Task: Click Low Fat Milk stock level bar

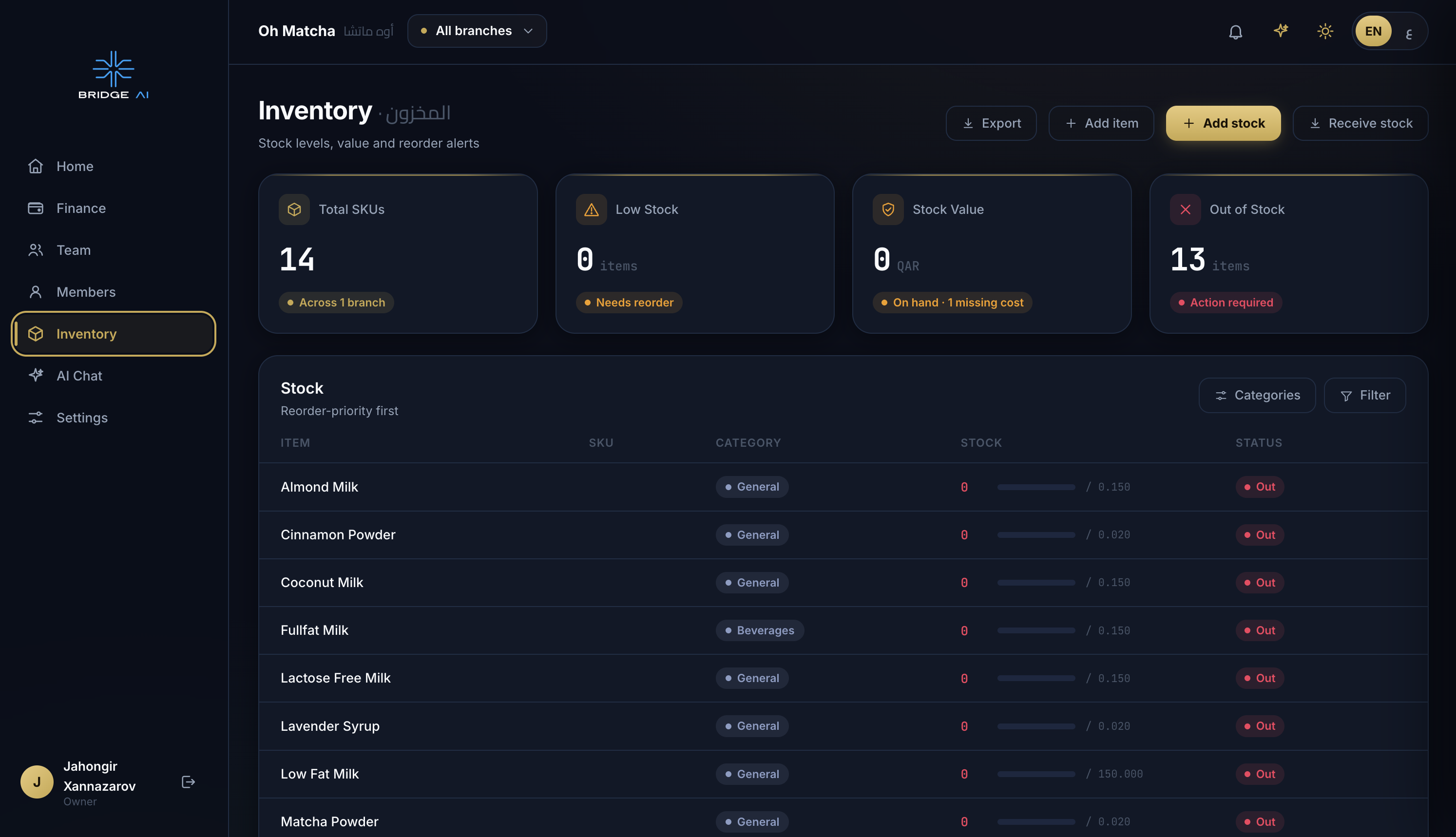Action: coord(1036,774)
